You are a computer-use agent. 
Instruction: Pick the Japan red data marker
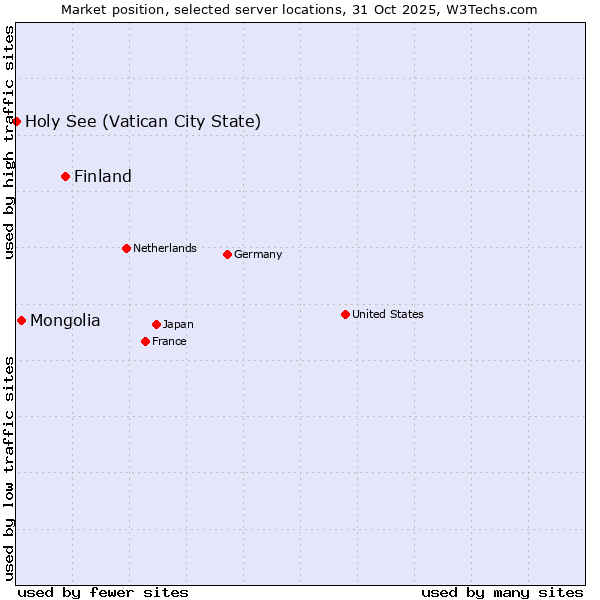point(156,324)
